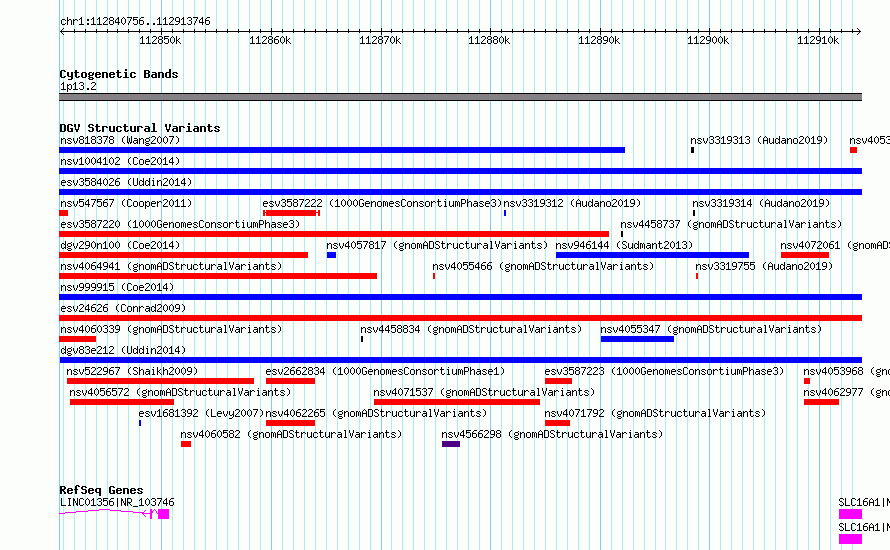Select the RefSeq Genes track title
The width and height of the screenshot is (890, 550).
102,490
